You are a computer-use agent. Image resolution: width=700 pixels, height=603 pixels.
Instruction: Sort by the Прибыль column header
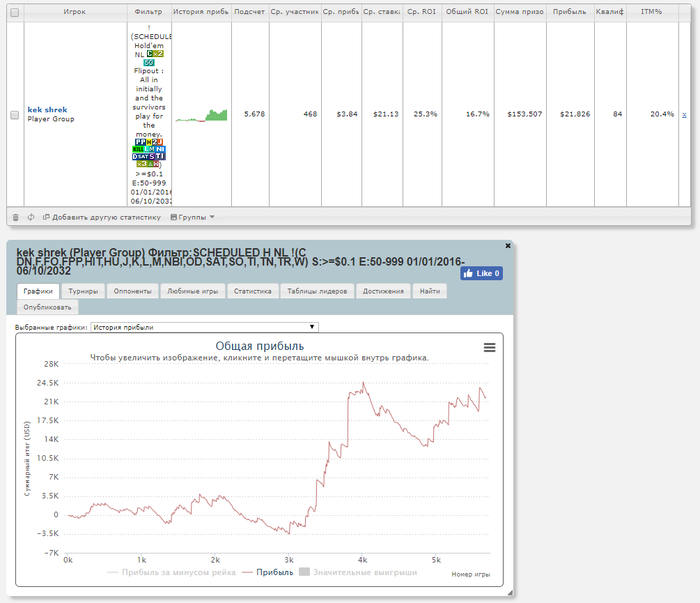570,12
